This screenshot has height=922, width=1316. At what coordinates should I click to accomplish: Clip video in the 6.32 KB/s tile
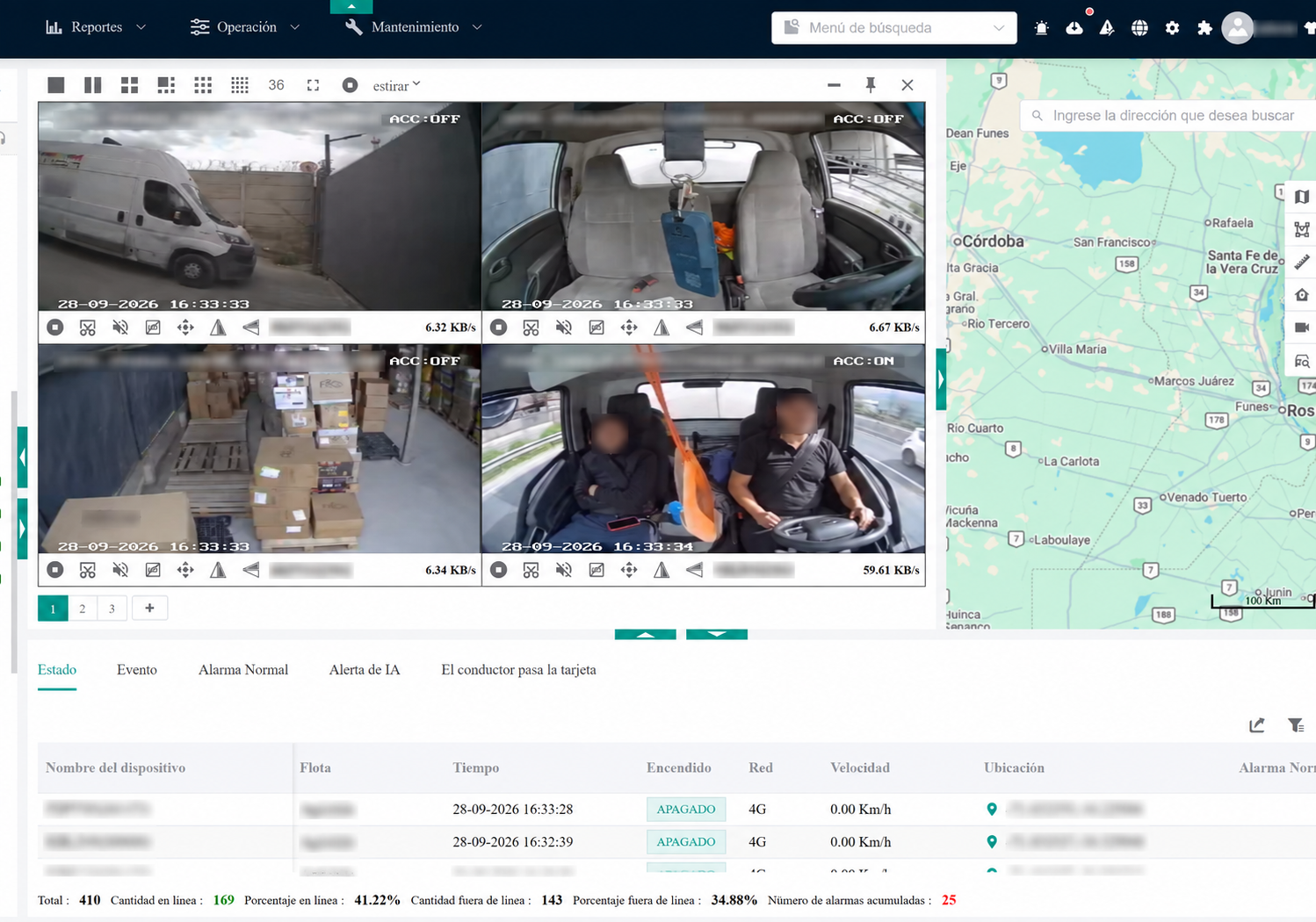point(88,328)
